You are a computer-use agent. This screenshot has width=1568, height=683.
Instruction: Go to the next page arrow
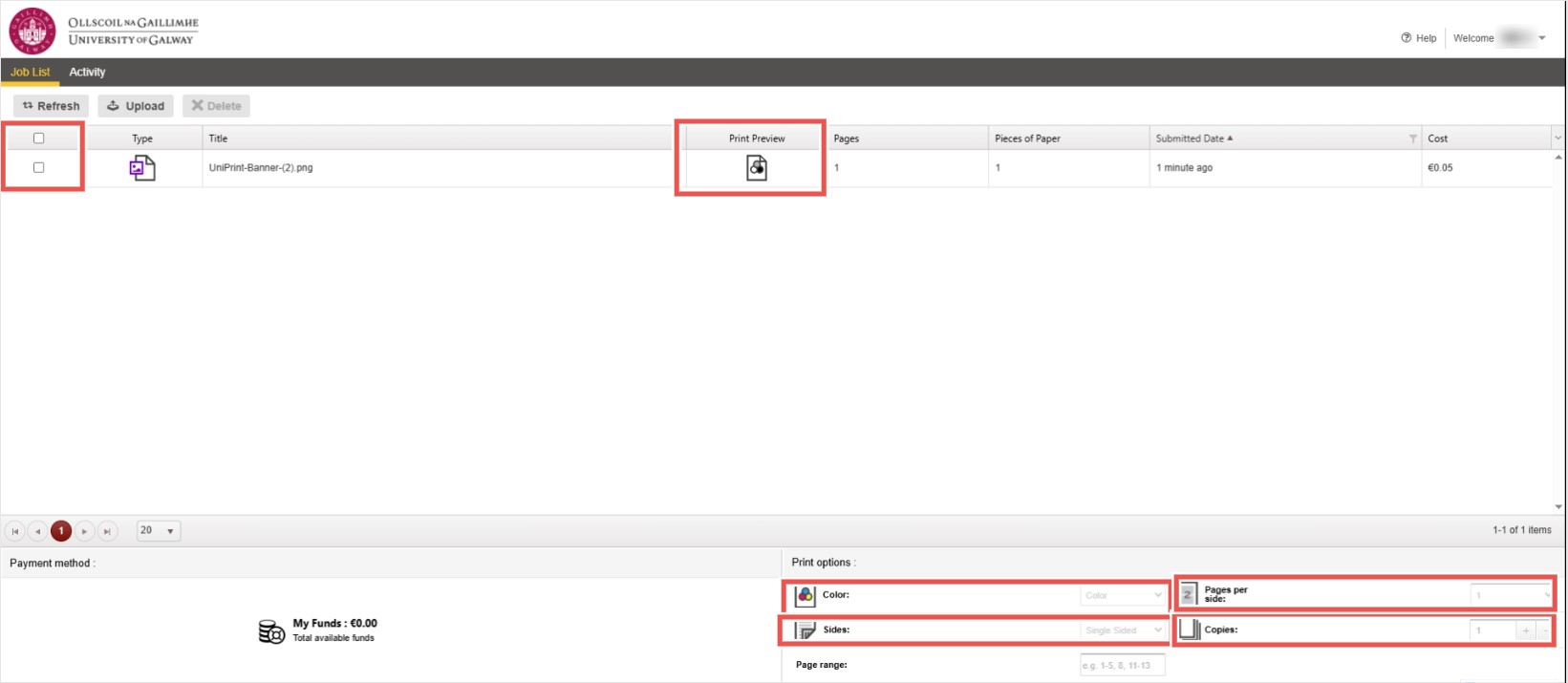(85, 531)
